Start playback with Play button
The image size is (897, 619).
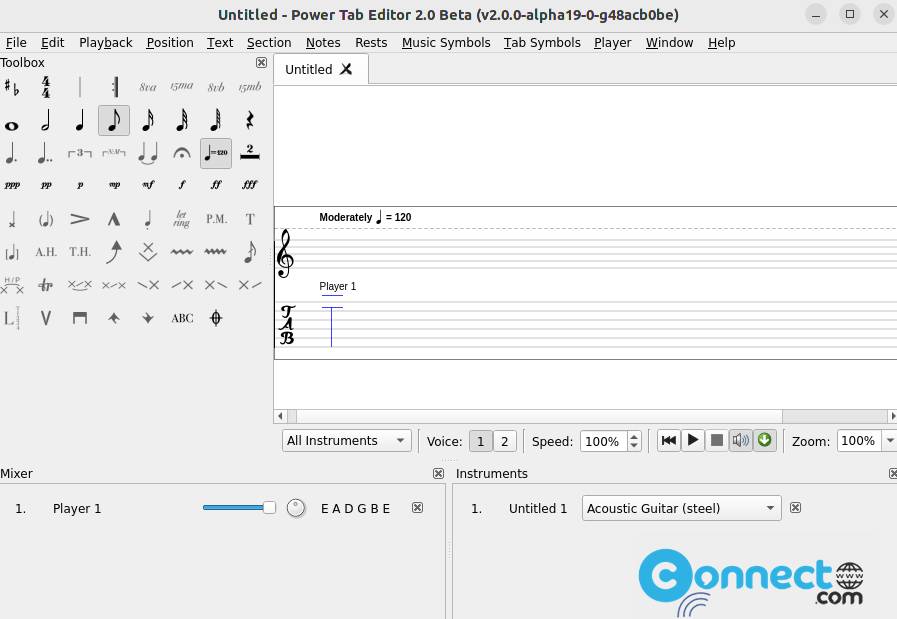(693, 441)
